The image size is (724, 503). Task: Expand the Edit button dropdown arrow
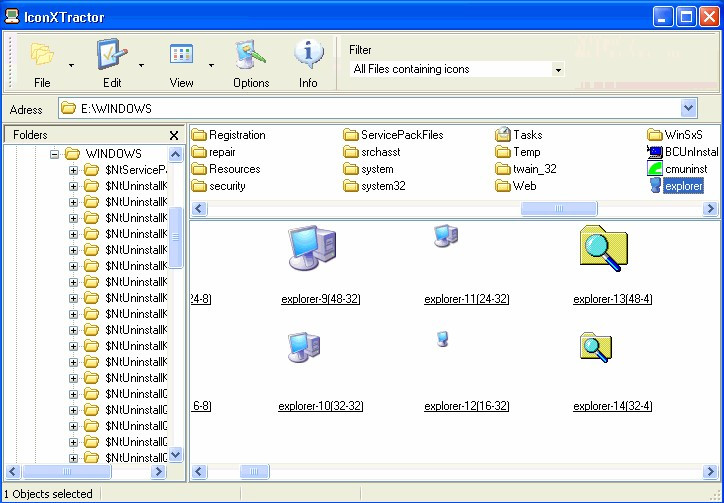(141, 65)
